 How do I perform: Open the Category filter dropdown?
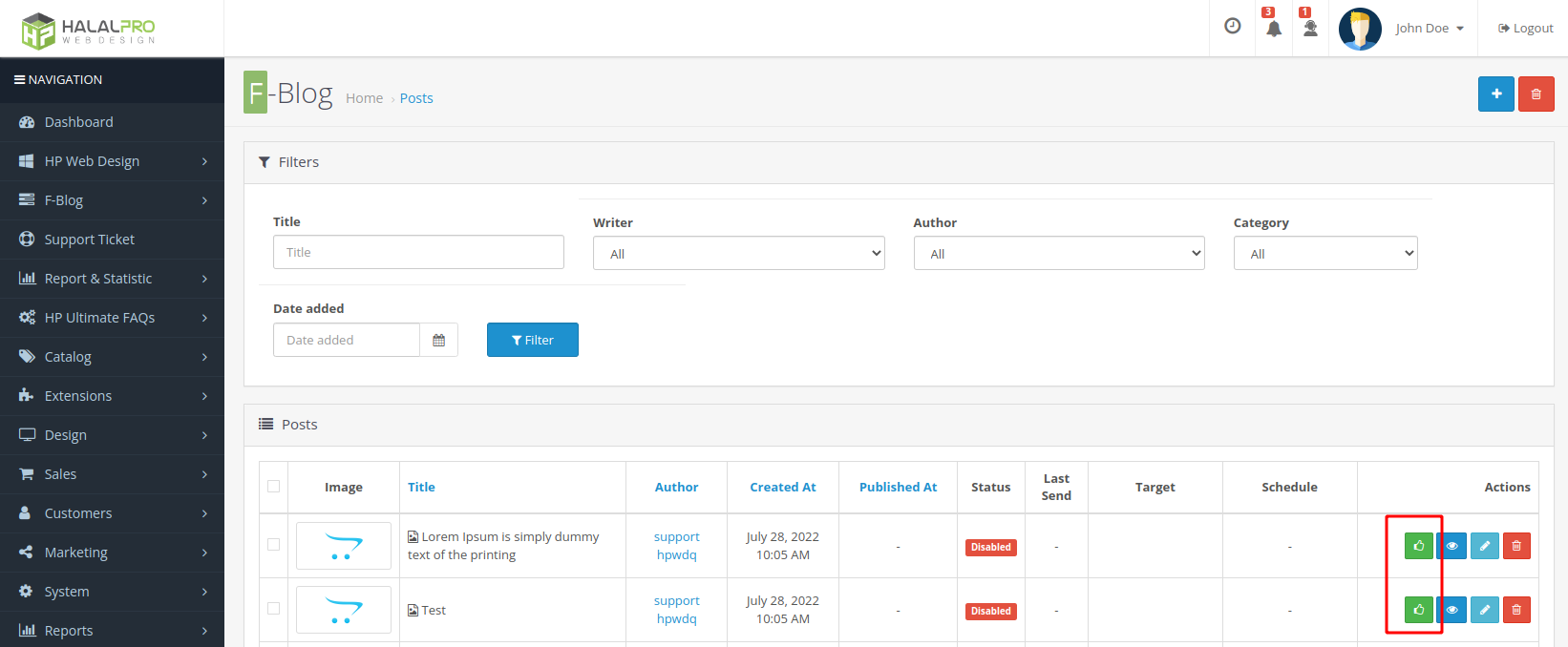coord(1324,254)
